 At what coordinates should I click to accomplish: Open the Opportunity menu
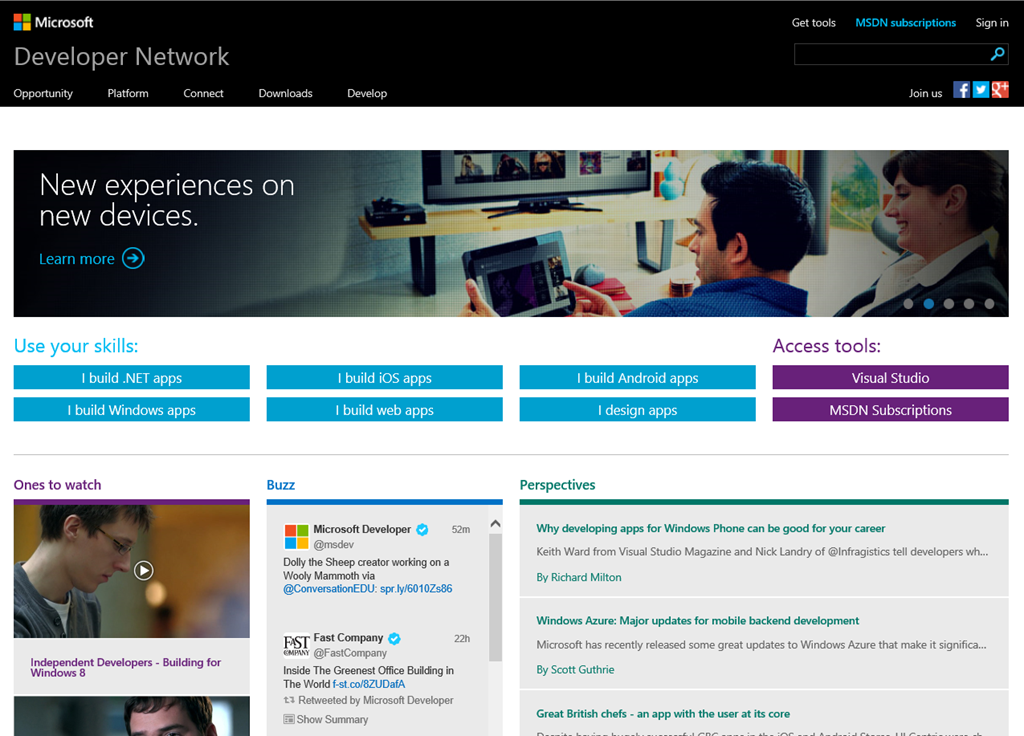(x=43, y=93)
